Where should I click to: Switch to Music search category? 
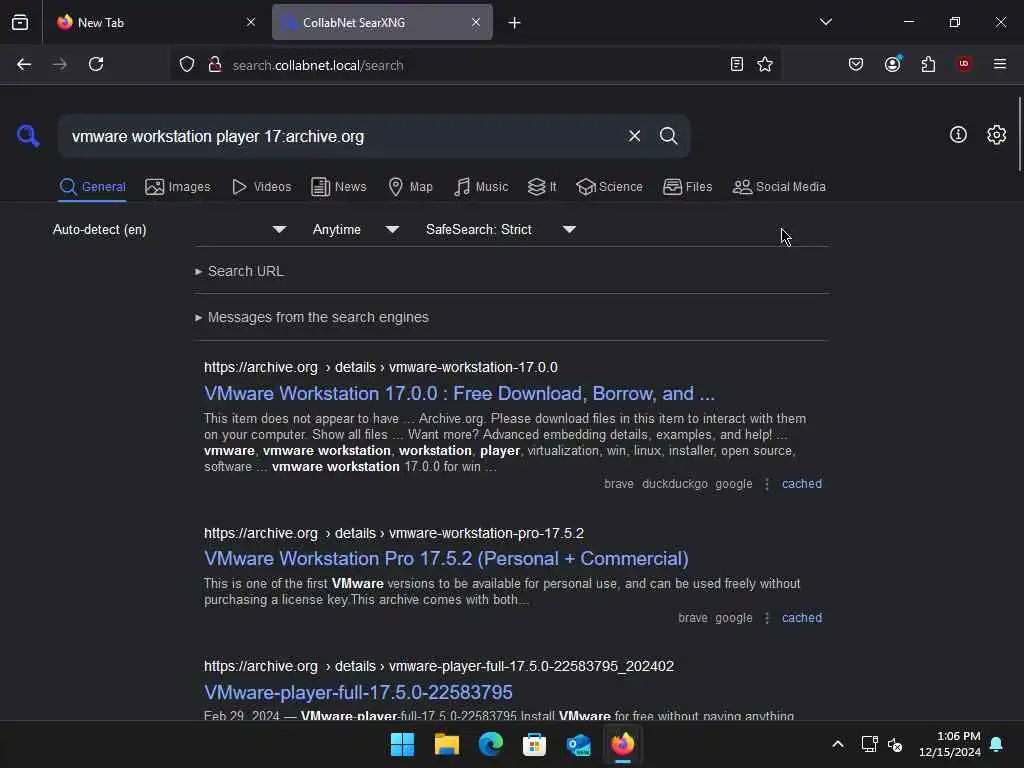pyautogui.click(x=481, y=187)
